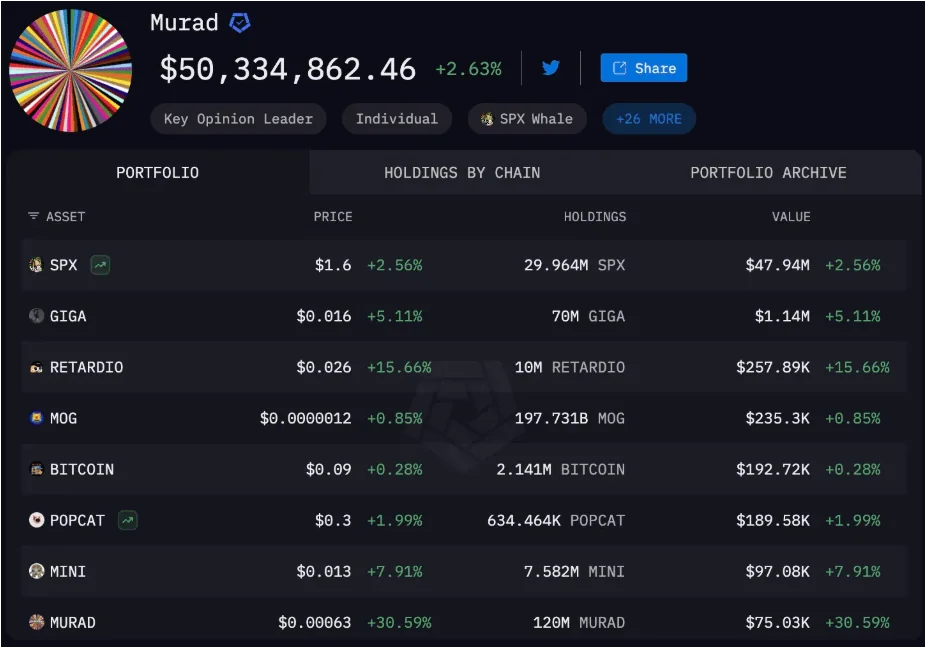Click total balance $50,334,862.46
This screenshot has height=647, width=925.
tap(288, 69)
